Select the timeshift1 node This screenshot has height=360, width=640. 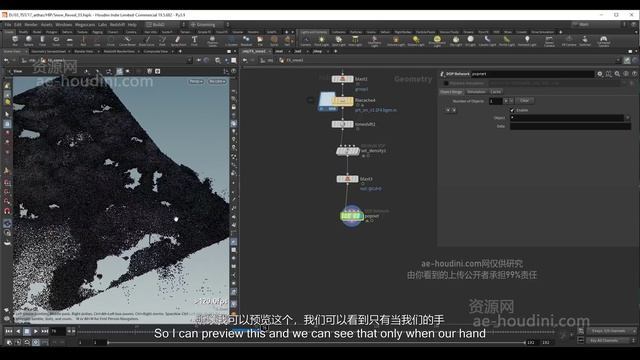(342, 124)
